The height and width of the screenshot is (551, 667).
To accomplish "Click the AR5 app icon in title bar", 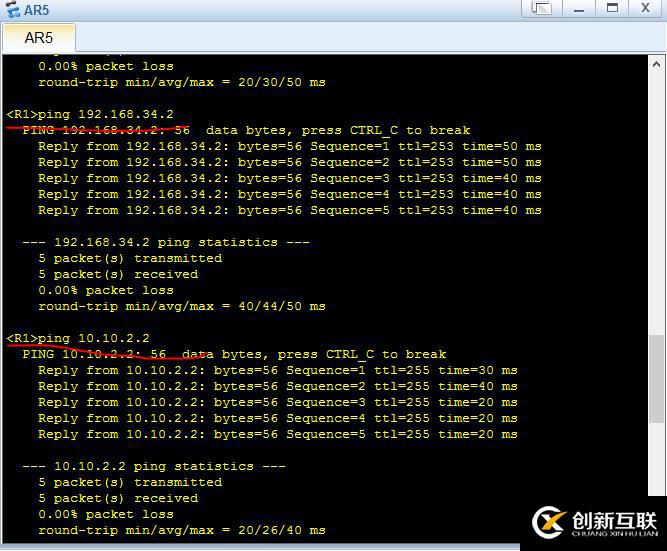I will click(12, 9).
